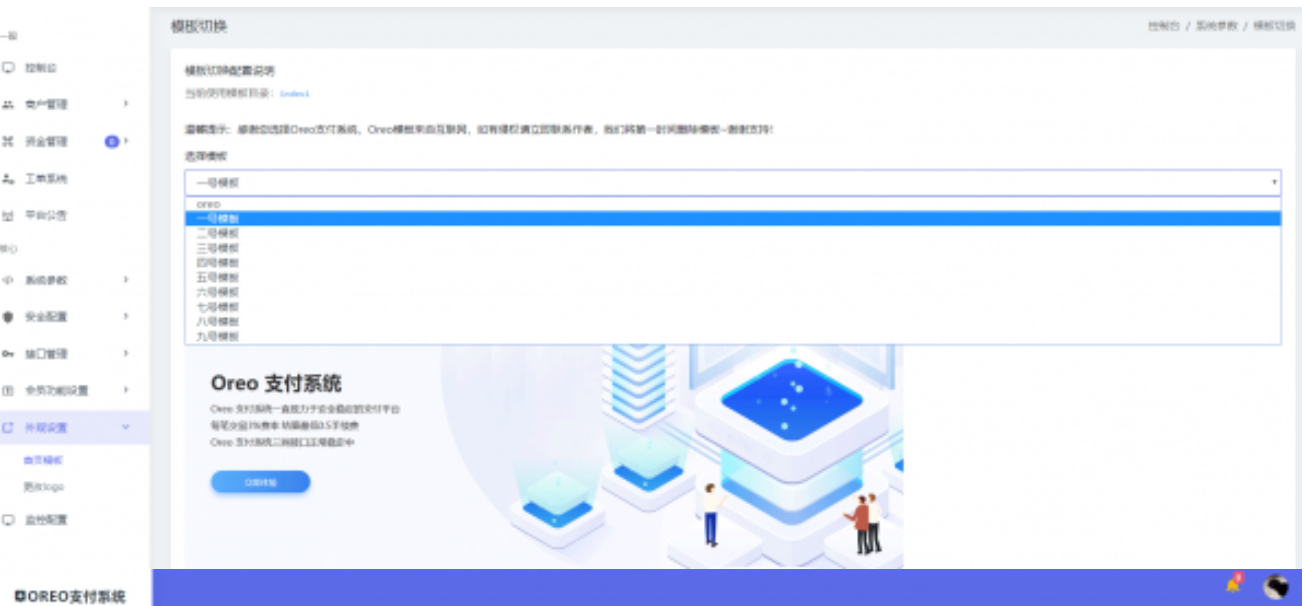Image resolution: width=1304 pixels, height=606 pixels.
Task: Select 一号模板 highlighted option
Action: pyautogui.click(x=733, y=218)
